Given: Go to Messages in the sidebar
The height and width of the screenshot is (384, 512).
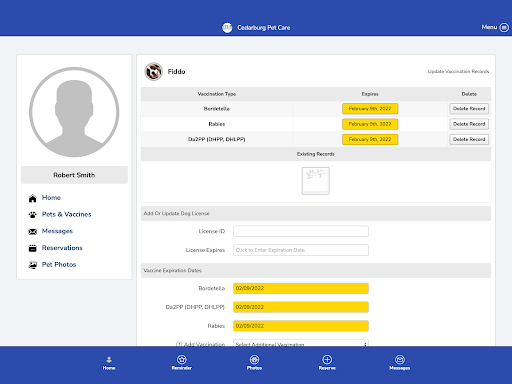Looking at the screenshot, I should pyautogui.click(x=57, y=231).
